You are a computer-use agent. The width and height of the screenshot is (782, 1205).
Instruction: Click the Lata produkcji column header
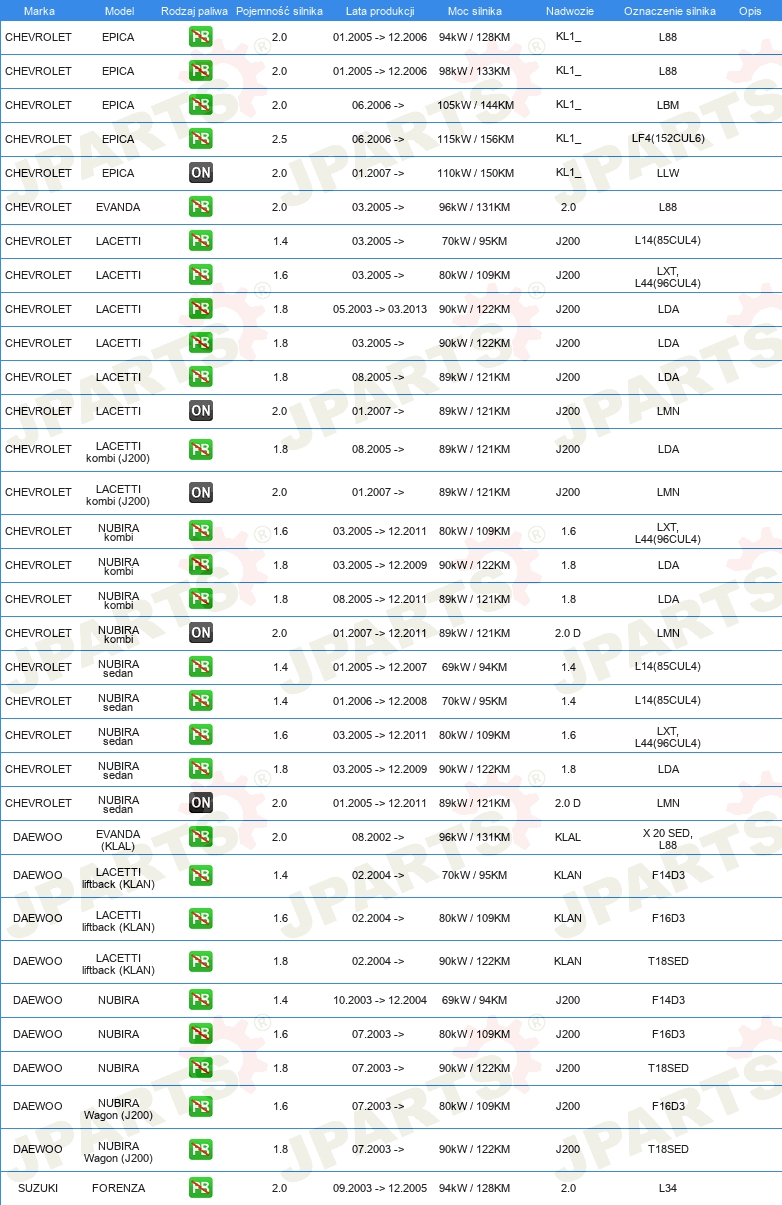click(380, 10)
